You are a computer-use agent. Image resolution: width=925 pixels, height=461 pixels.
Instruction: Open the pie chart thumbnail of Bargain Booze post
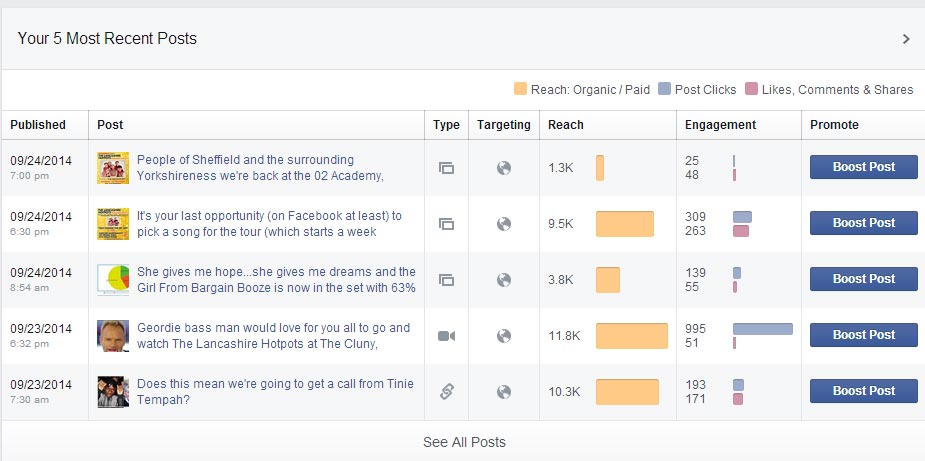click(113, 280)
